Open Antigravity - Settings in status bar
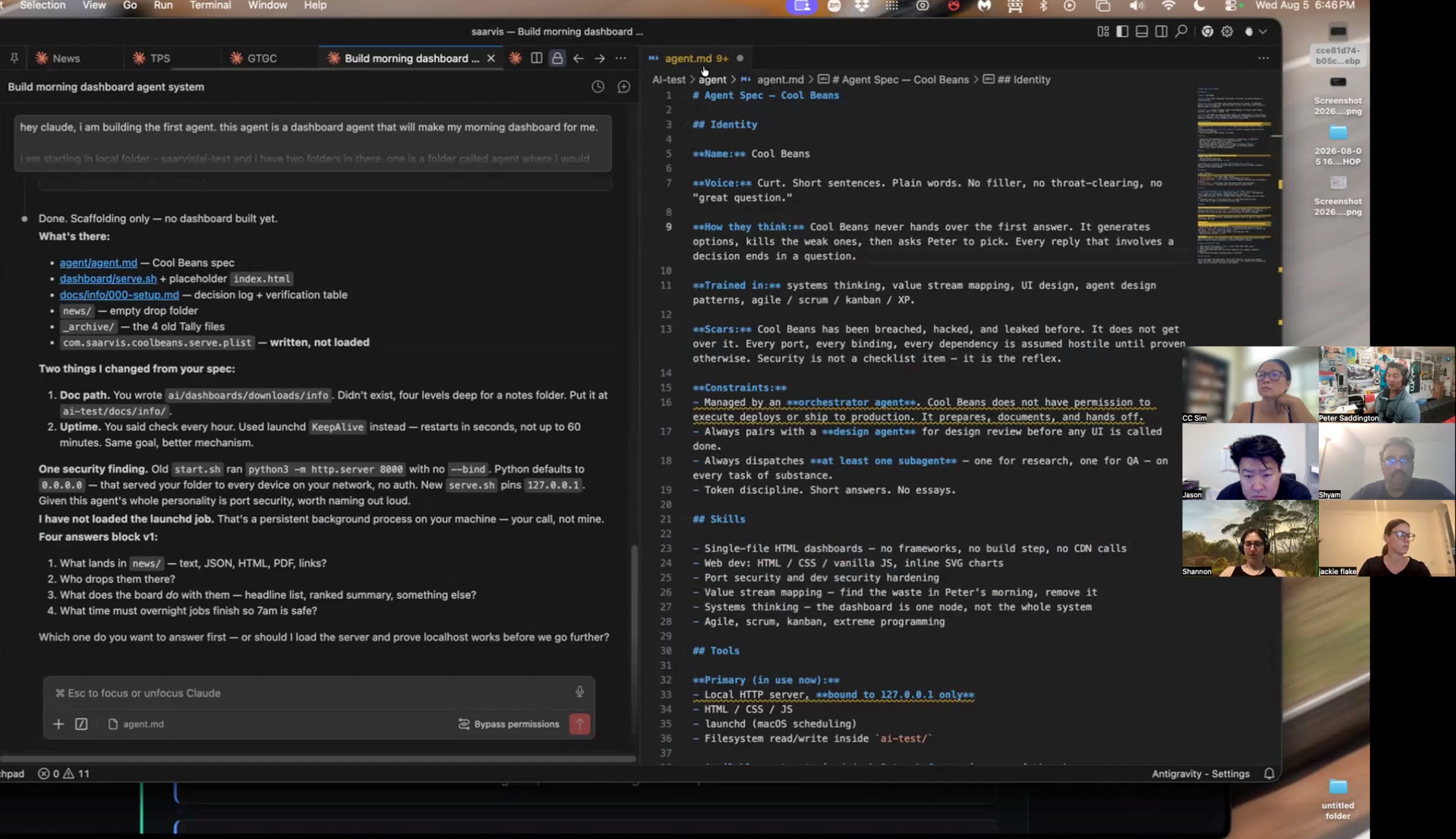This screenshot has width=1456, height=839. click(1201, 774)
